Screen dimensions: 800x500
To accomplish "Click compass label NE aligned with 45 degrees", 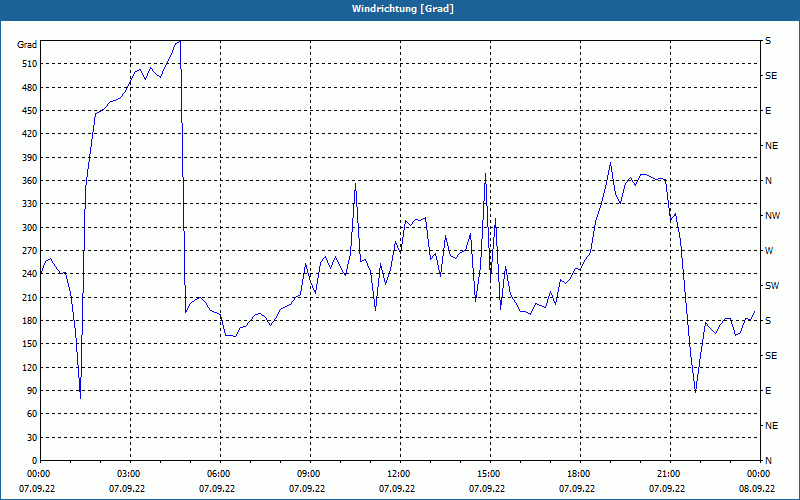I will pos(771,426).
